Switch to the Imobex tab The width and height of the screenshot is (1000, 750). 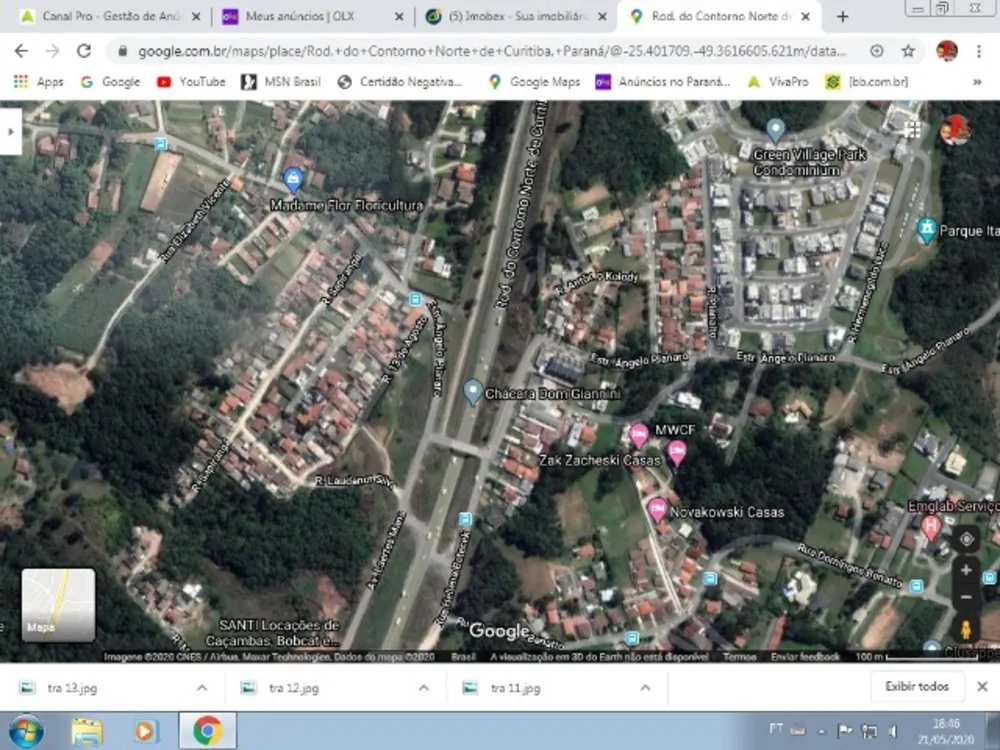pos(515,17)
